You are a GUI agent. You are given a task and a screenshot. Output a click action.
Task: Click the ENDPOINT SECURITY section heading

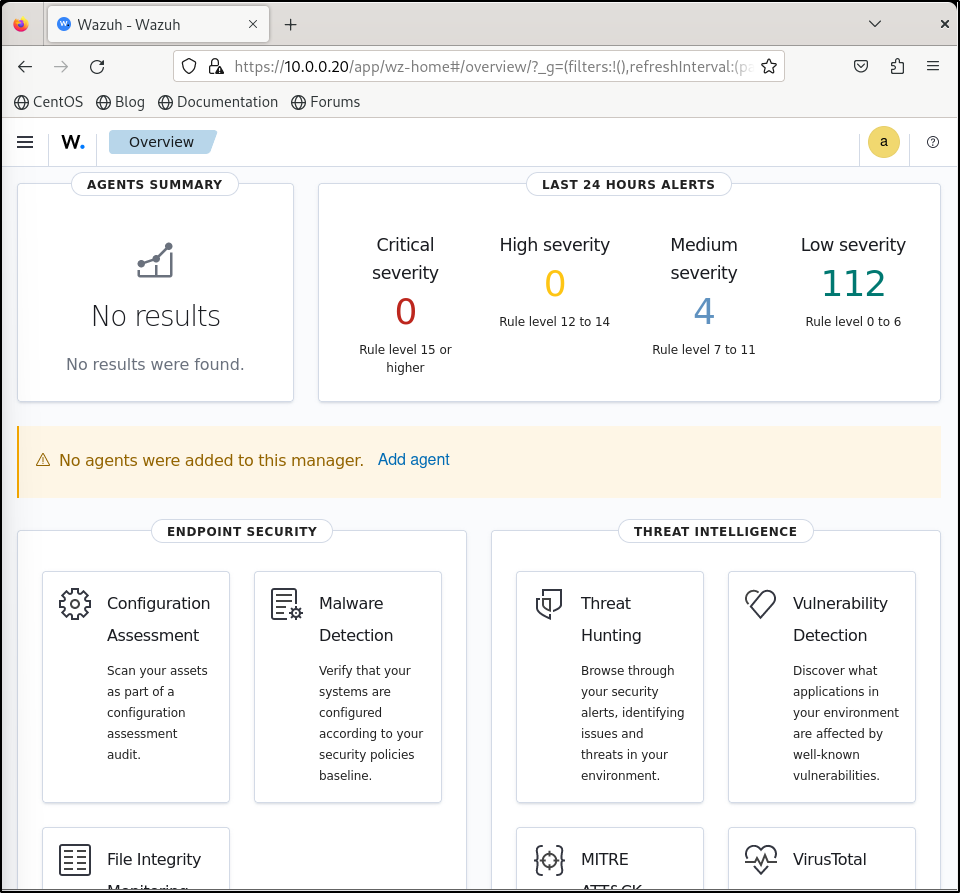[x=242, y=532]
